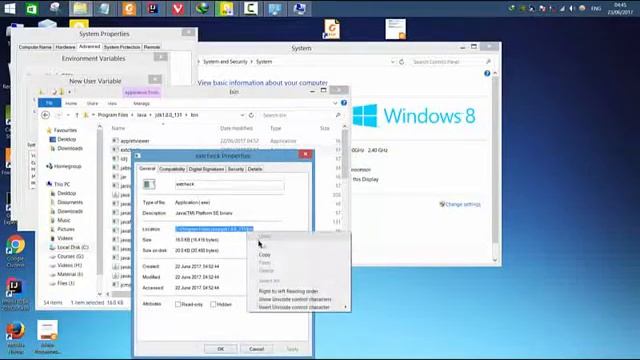The height and width of the screenshot is (360, 640).
Task: Open the clock and date in the tray
Action: [620, 9]
